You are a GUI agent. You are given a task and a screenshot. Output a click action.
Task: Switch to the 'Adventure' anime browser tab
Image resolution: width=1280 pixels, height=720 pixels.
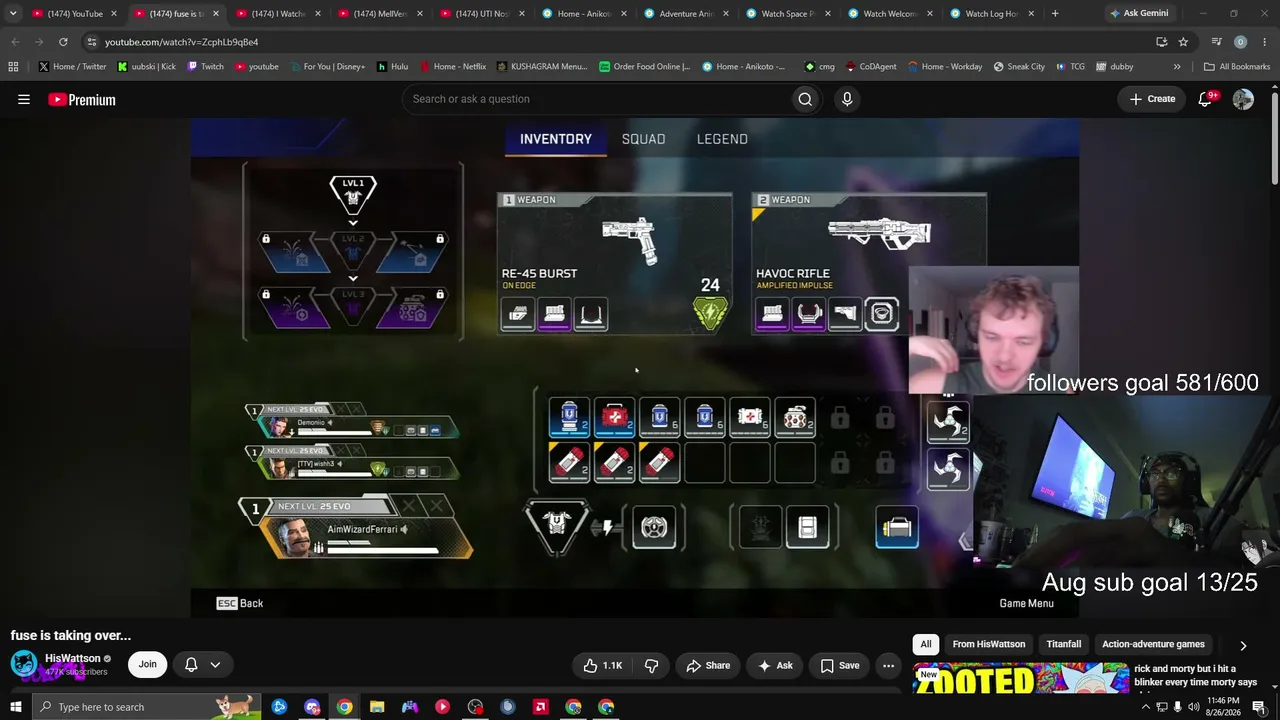pos(686,14)
